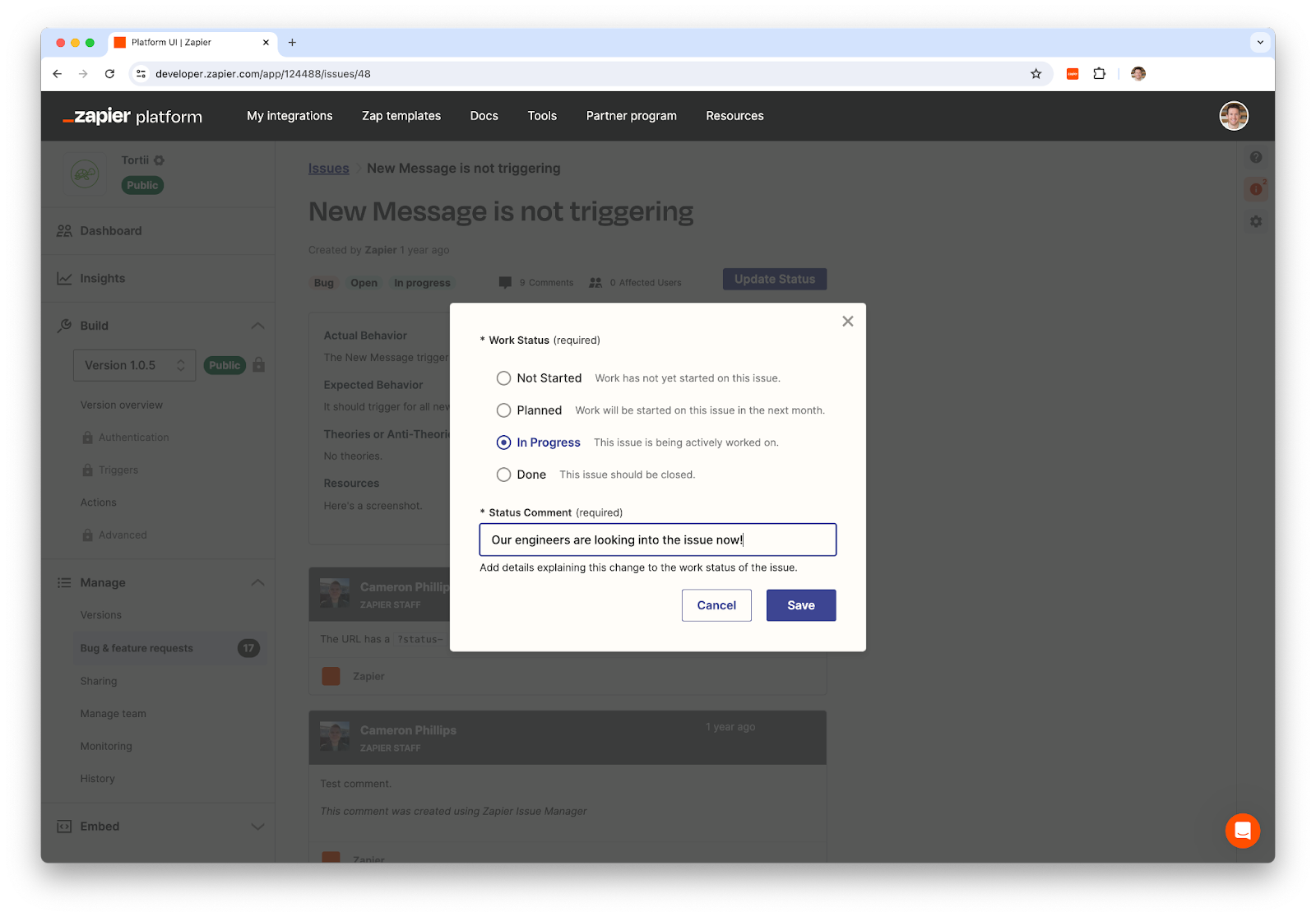Select the Planned radio option

pos(503,410)
